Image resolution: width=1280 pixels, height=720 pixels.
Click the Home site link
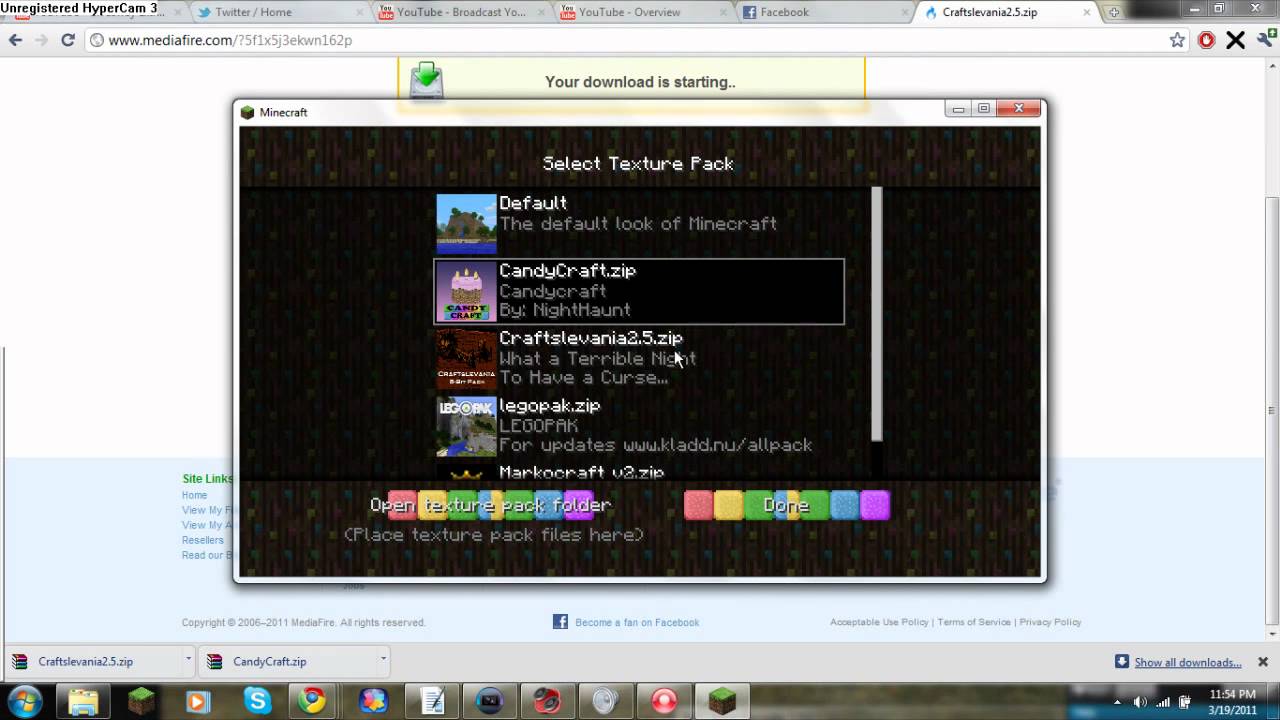(195, 495)
